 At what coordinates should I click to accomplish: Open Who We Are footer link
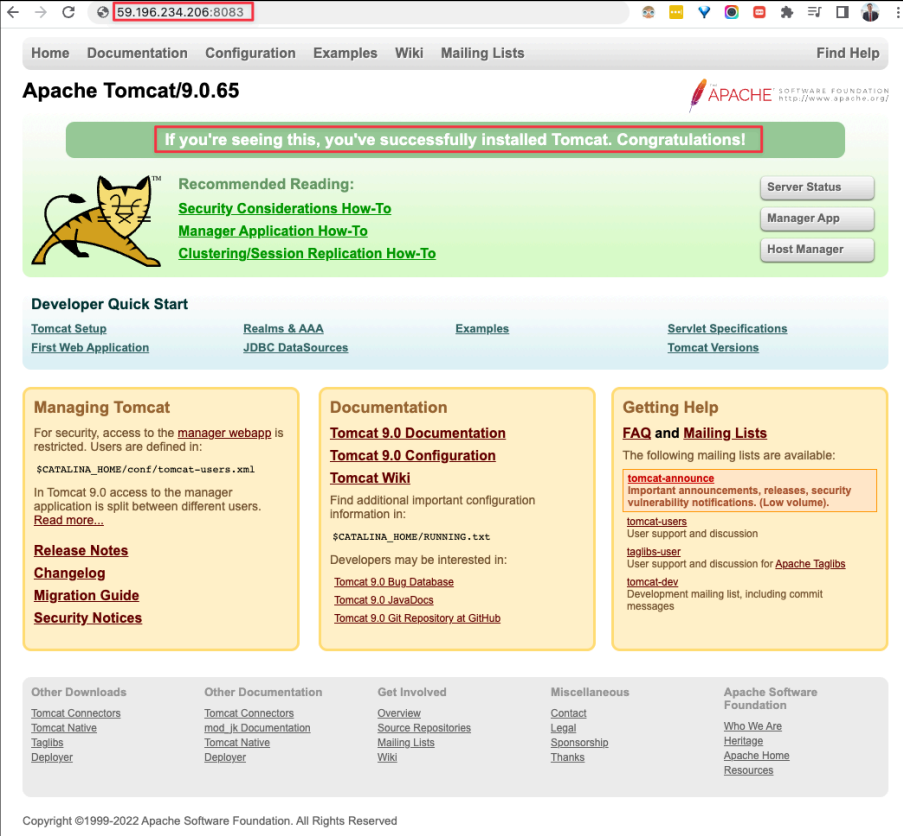pyautogui.click(x=752, y=726)
